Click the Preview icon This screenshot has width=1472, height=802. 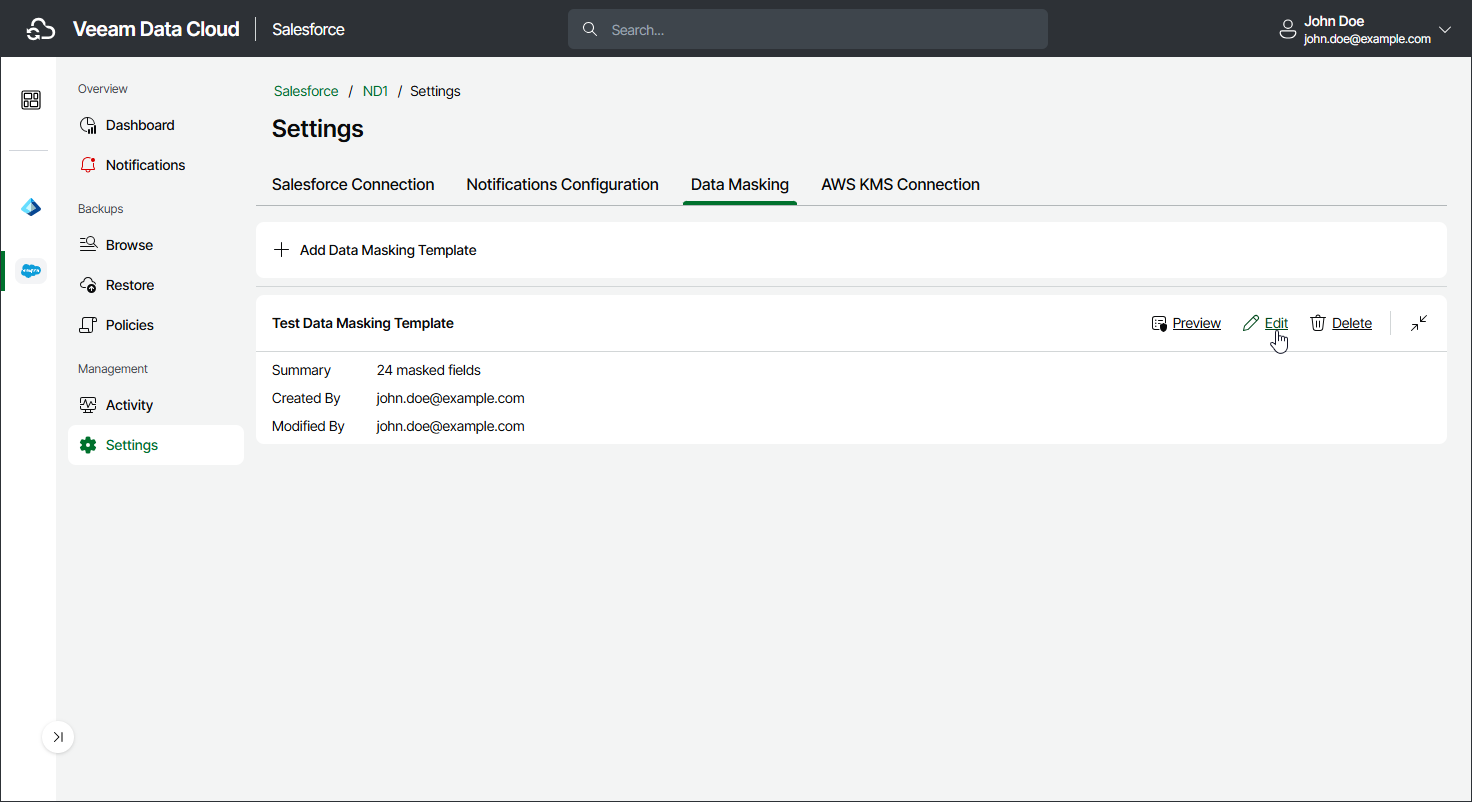[x=1159, y=323]
